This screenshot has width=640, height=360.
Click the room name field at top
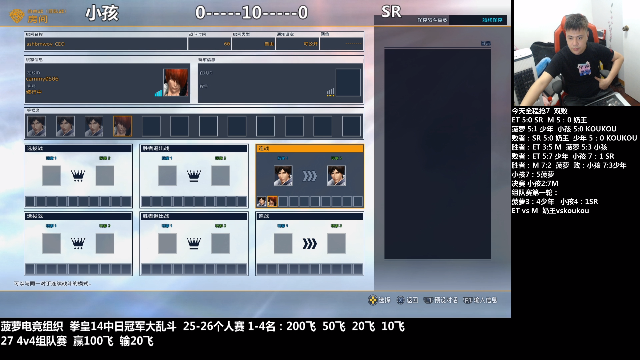click(x=106, y=44)
